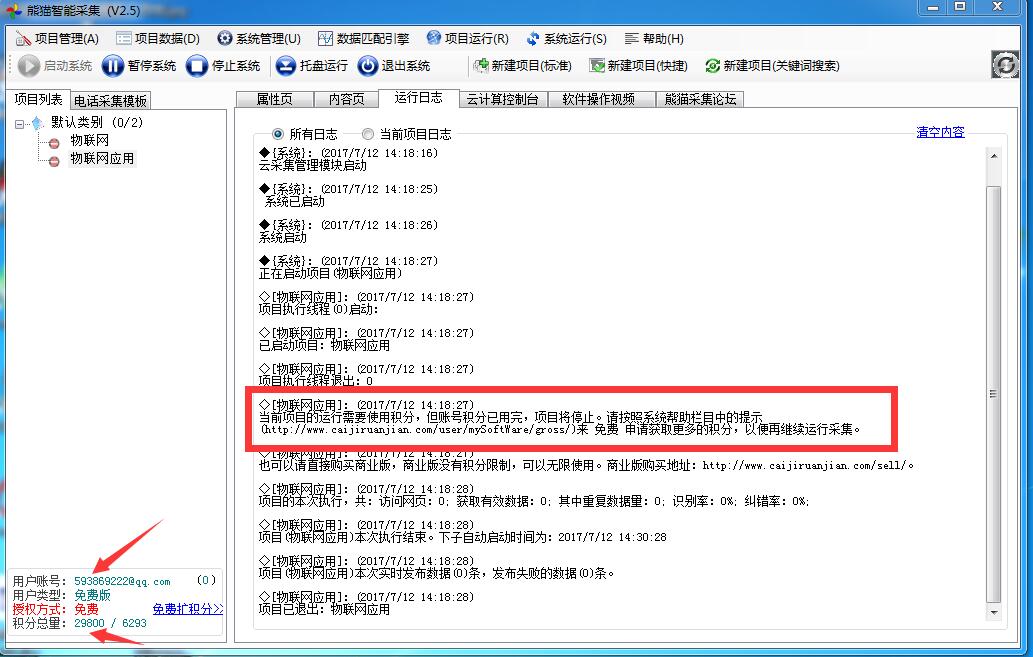This screenshot has width=1033, height=657.
Task: Switch to the 电话采集模板 tab
Action: tap(110, 100)
